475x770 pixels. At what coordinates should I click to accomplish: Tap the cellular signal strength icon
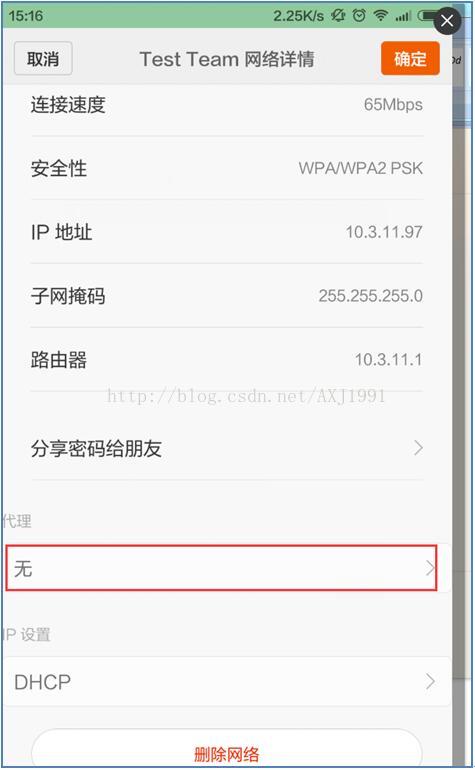tap(403, 16)
